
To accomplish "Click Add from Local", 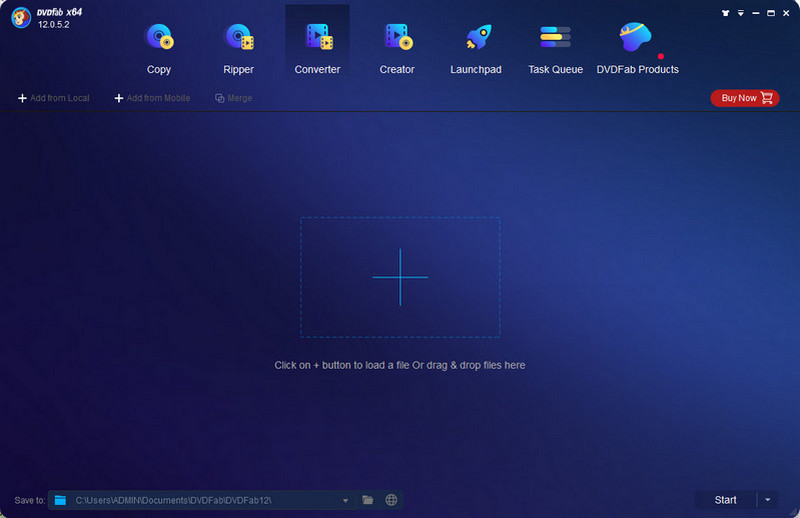I will point(54,98).
